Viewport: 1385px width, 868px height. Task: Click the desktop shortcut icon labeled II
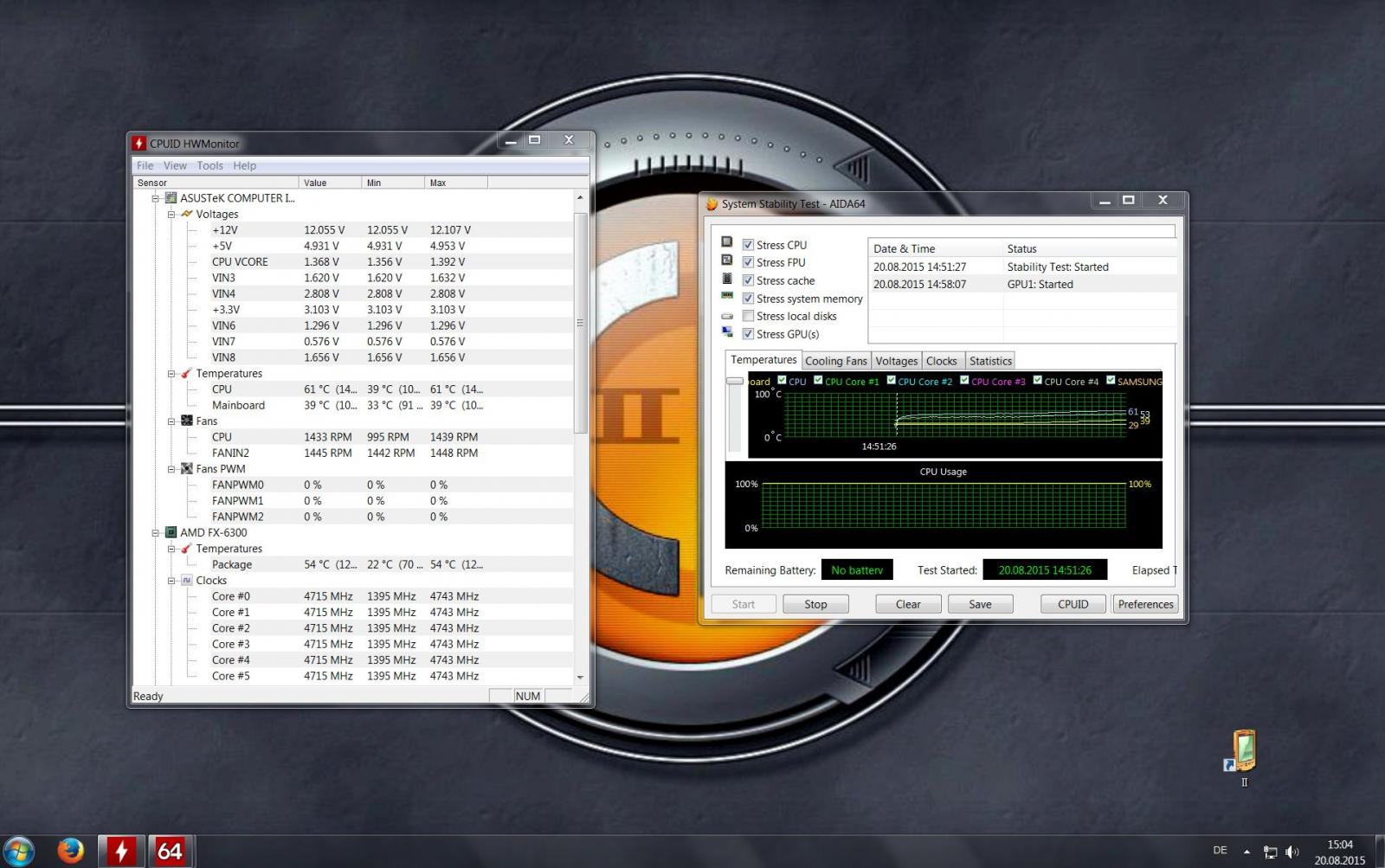(1244, 750)
